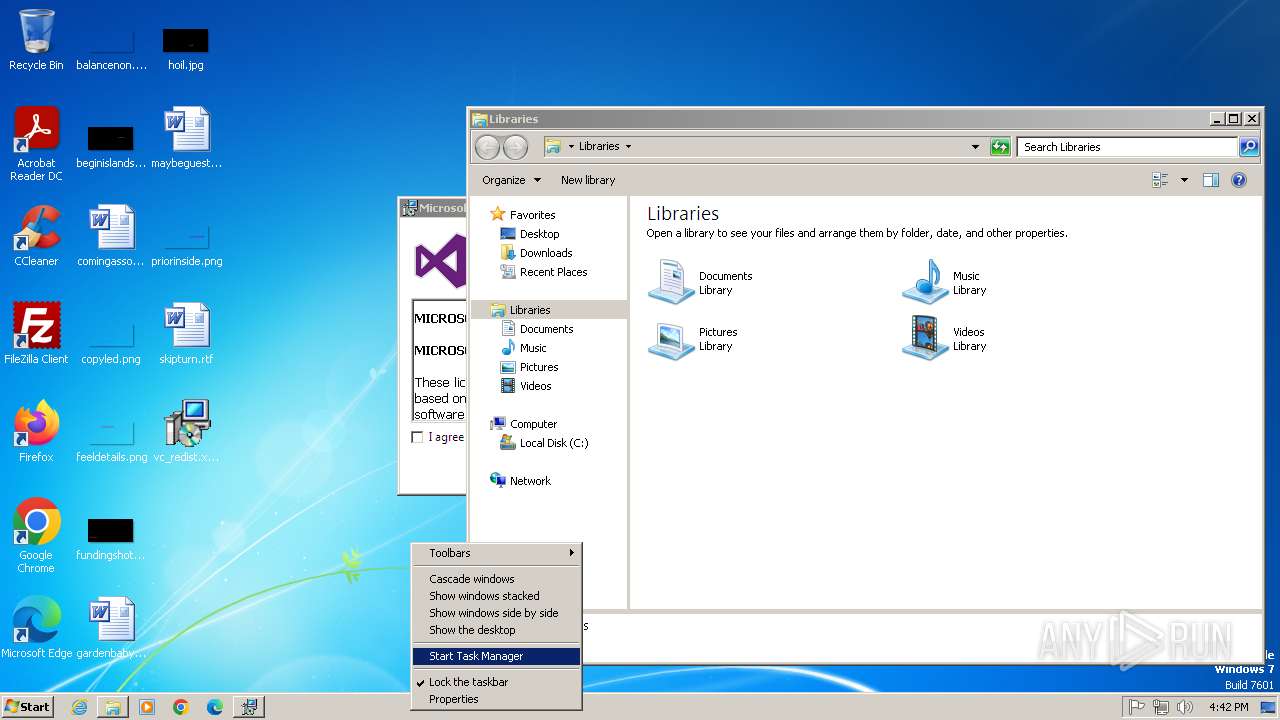
Task: Choose Show windows stacked
Action: (x=496, y=596)
